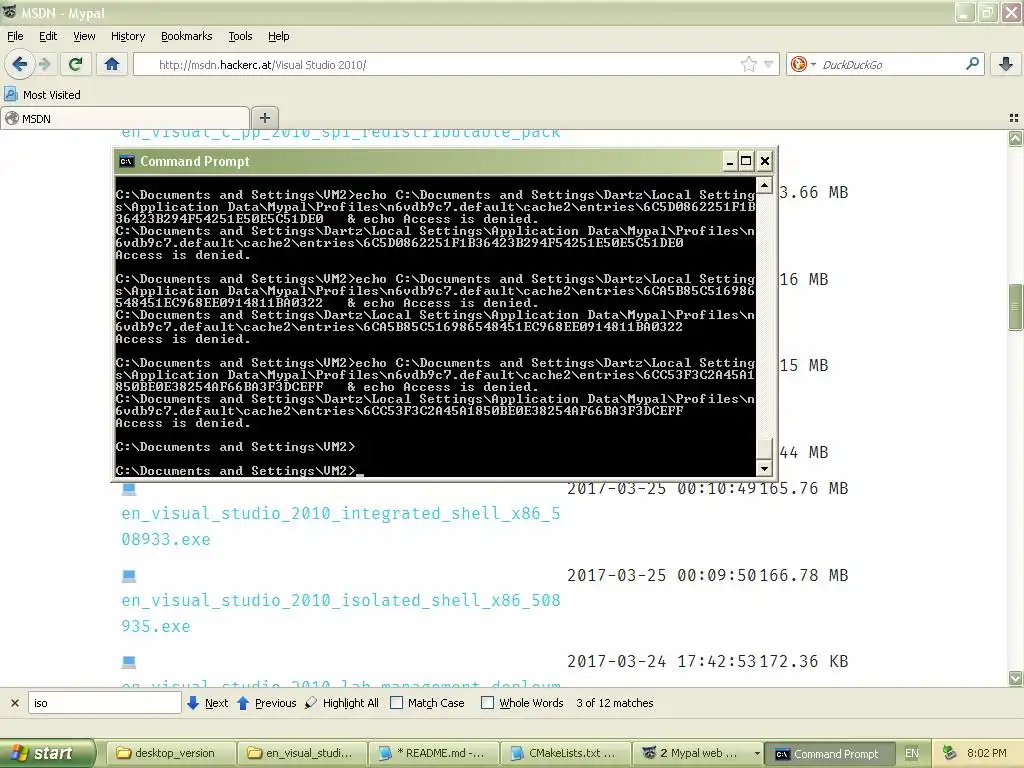Switch to en_visual_studi... taskbar folder
Image resolution: width=1024 pixels, height=768 pixels.
point(301,753)
